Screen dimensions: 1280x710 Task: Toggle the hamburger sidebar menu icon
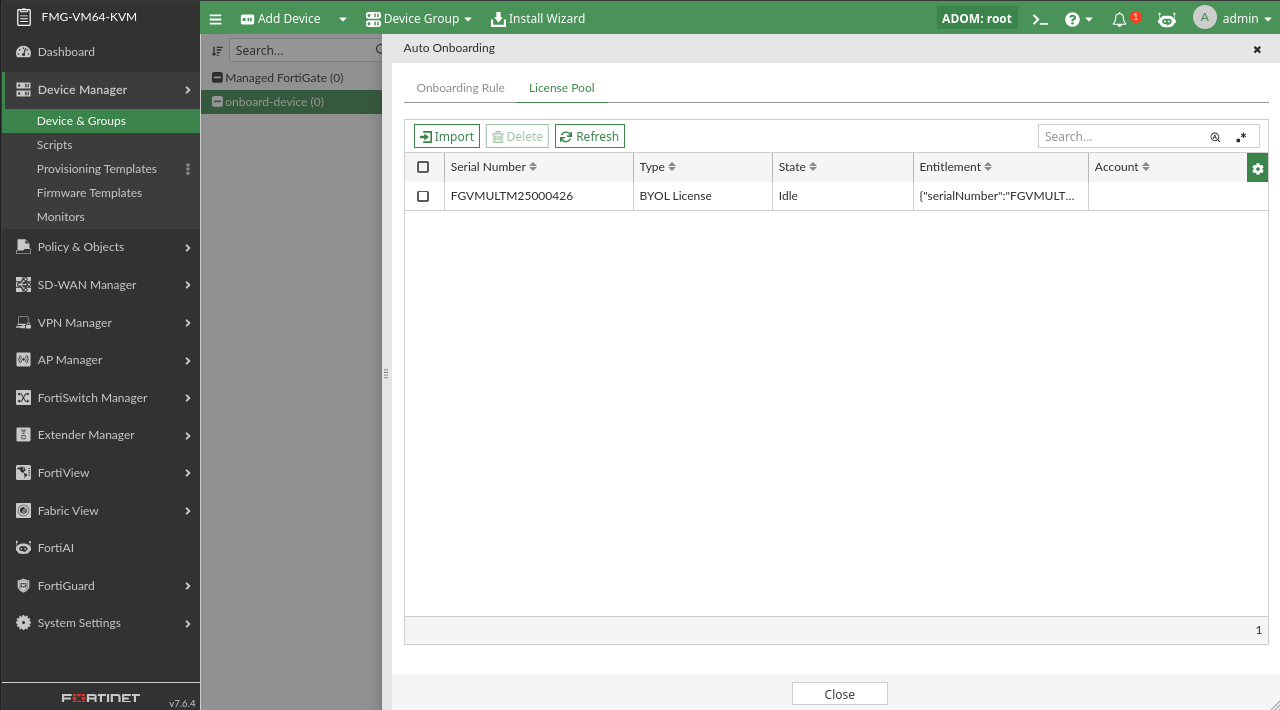pos(215,18)
